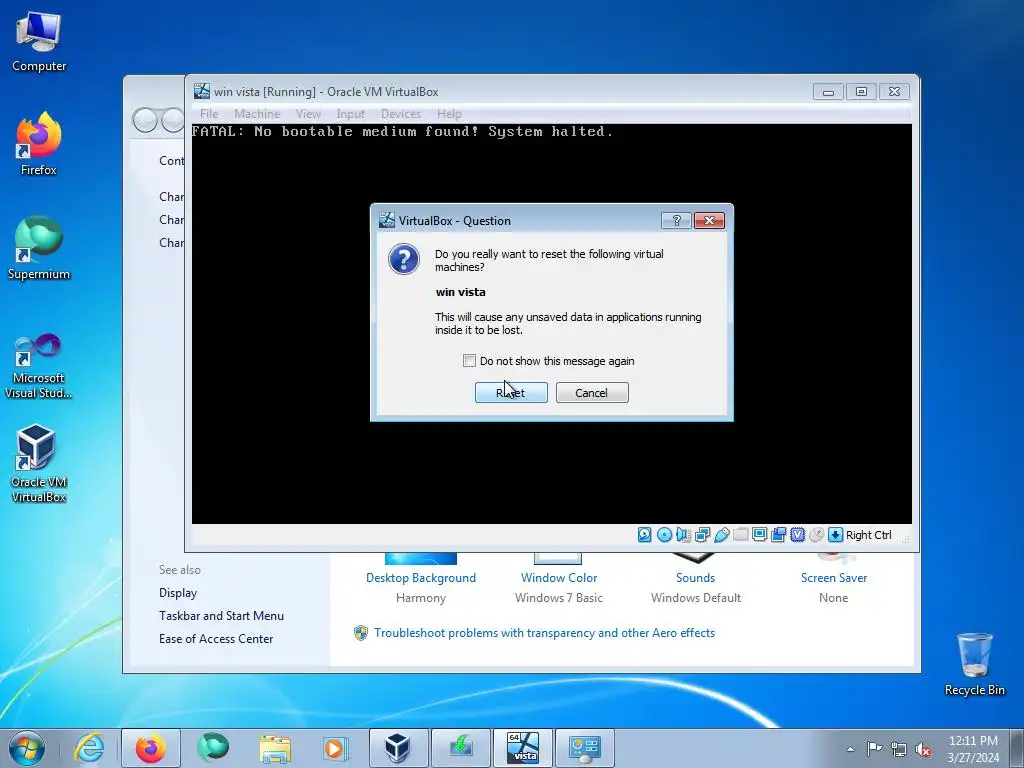Viewport: 1024px width, 768px height.
Task: Click the USB devices status icon
Action: point(722,535)
